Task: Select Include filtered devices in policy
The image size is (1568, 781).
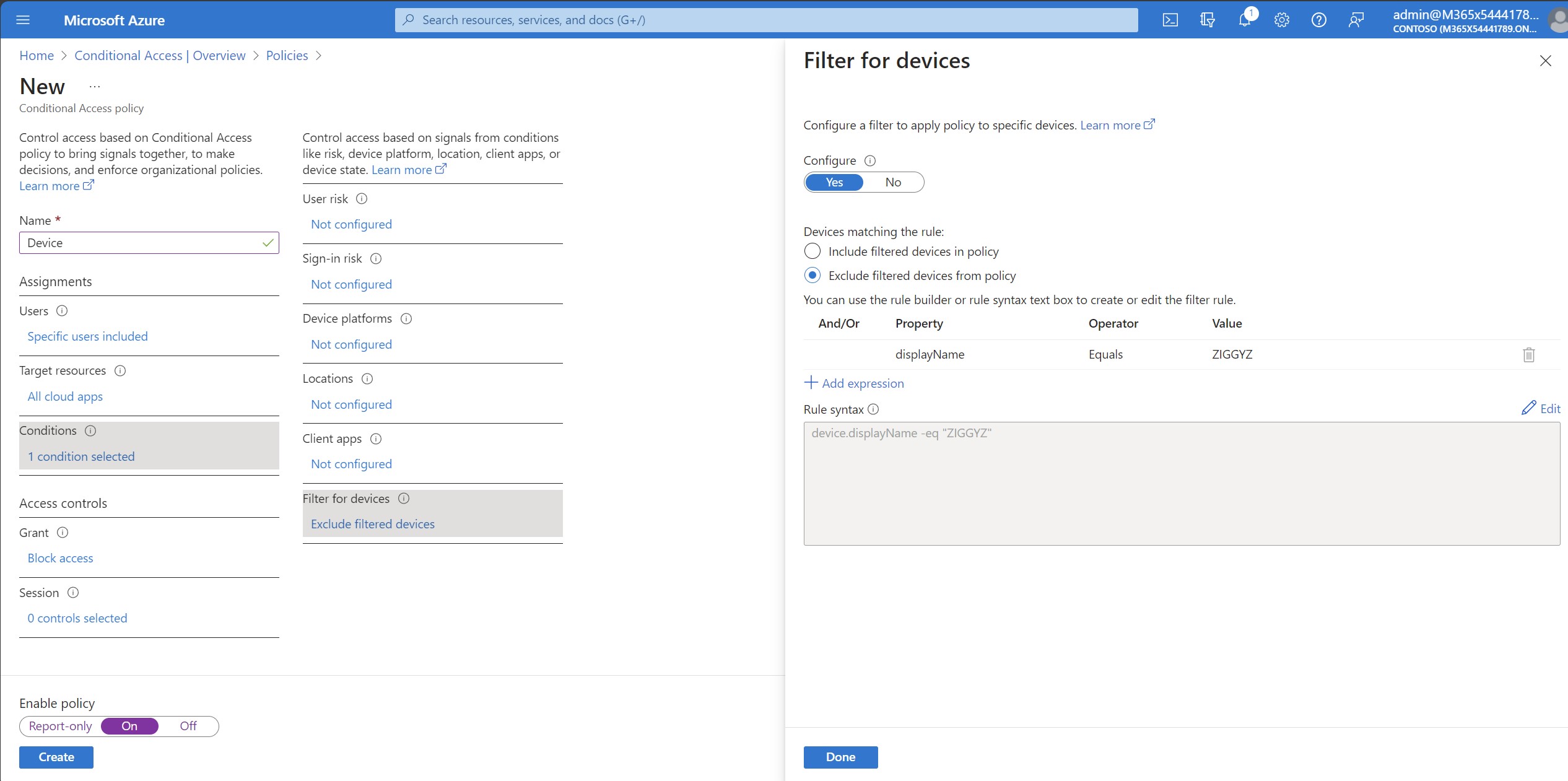Action: pos(812,251)
